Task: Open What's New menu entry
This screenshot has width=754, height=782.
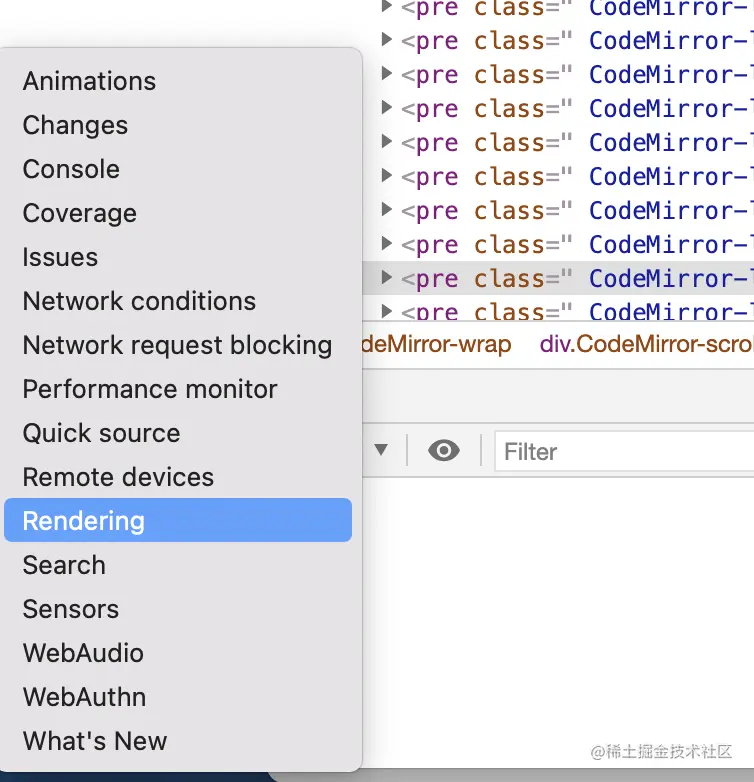Action: click(95, 741)
